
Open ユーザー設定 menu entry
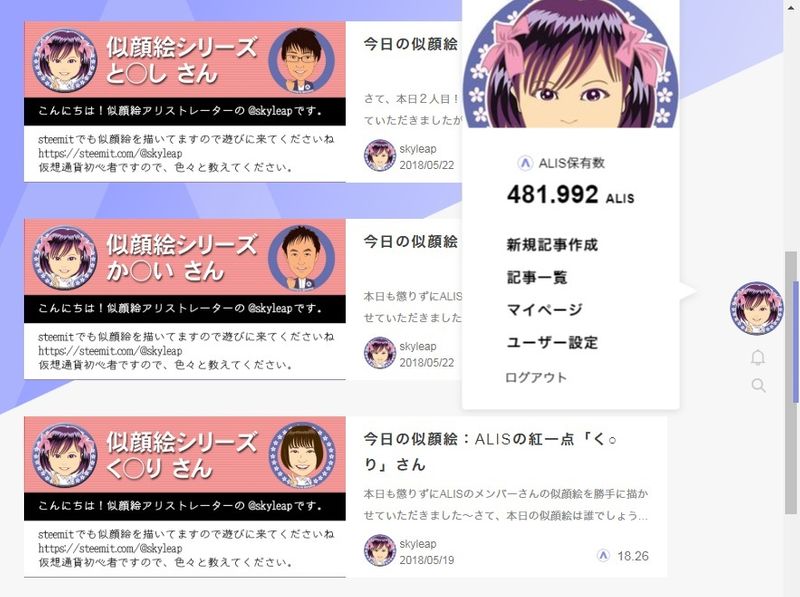coord(552,342)
